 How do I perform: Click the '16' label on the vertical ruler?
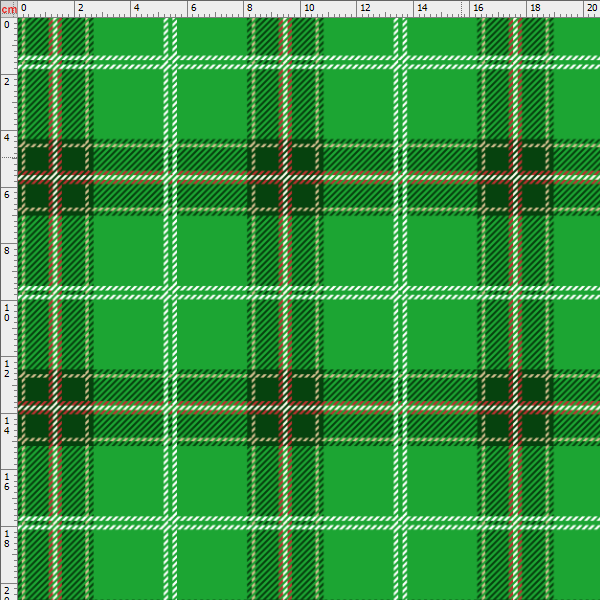tap(7, 482)
